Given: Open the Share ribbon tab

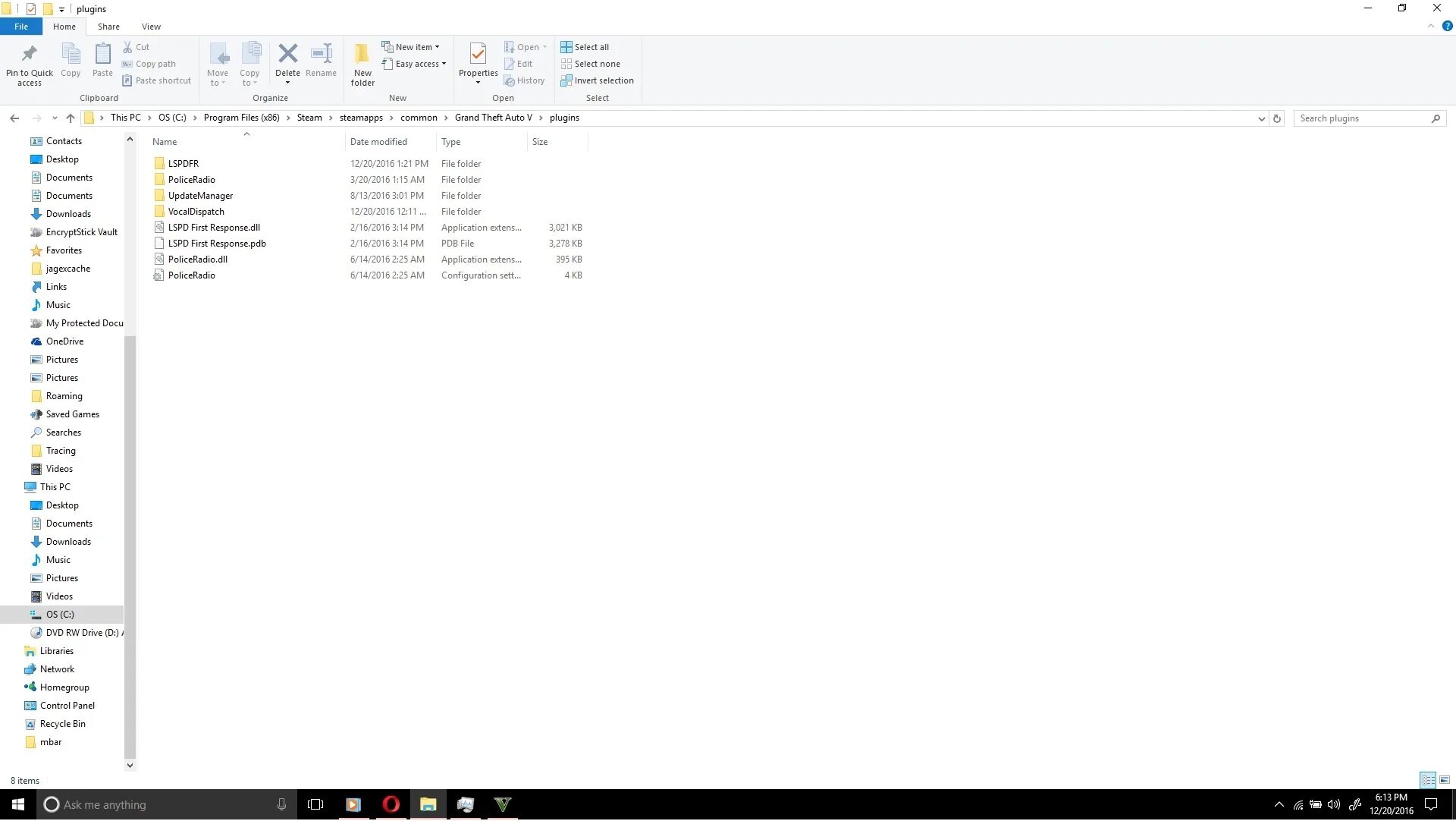Looking at the screenshot, I should click(108, 27).
